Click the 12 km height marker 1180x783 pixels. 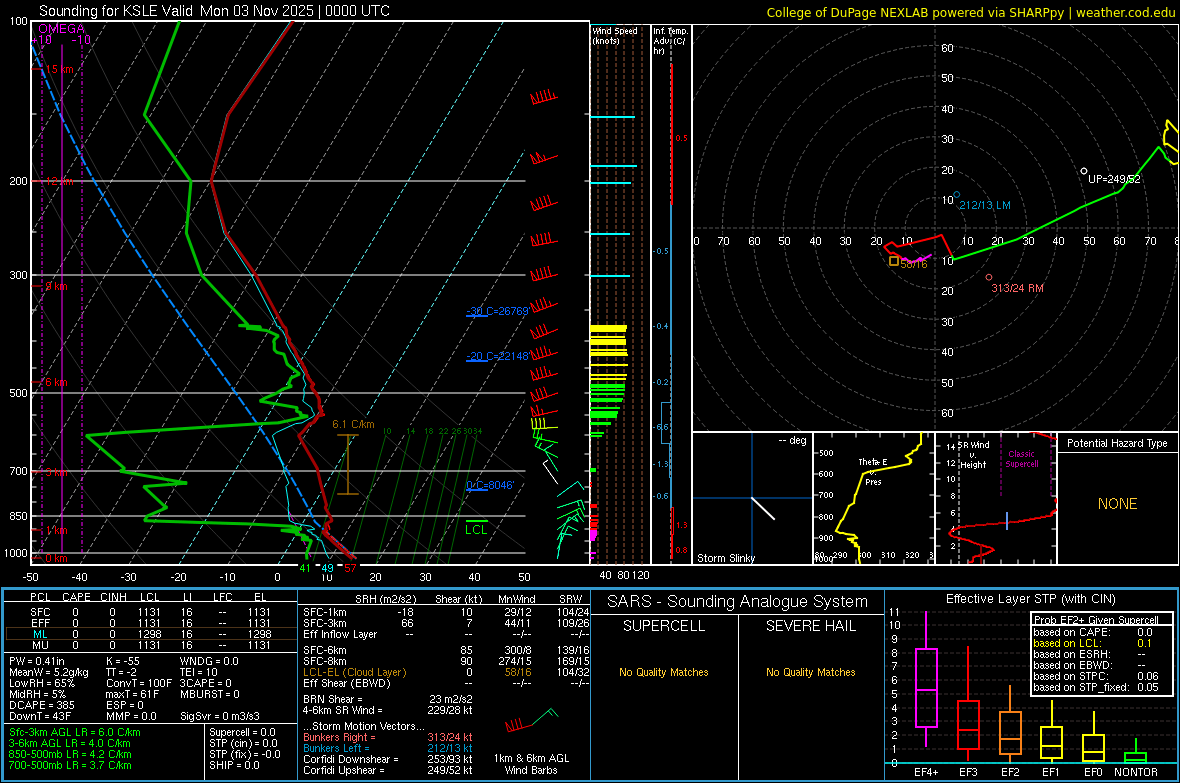click(x=59, y=181)
